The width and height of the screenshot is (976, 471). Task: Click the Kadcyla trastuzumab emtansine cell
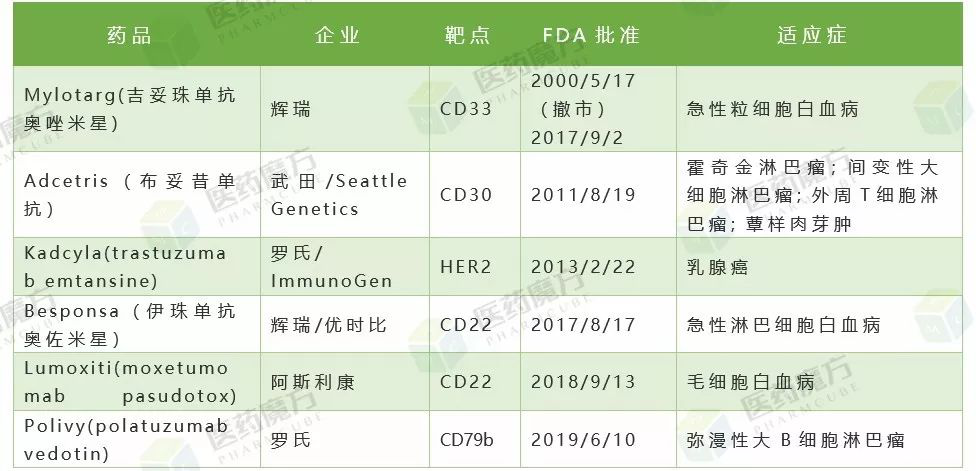pos(136,267)
